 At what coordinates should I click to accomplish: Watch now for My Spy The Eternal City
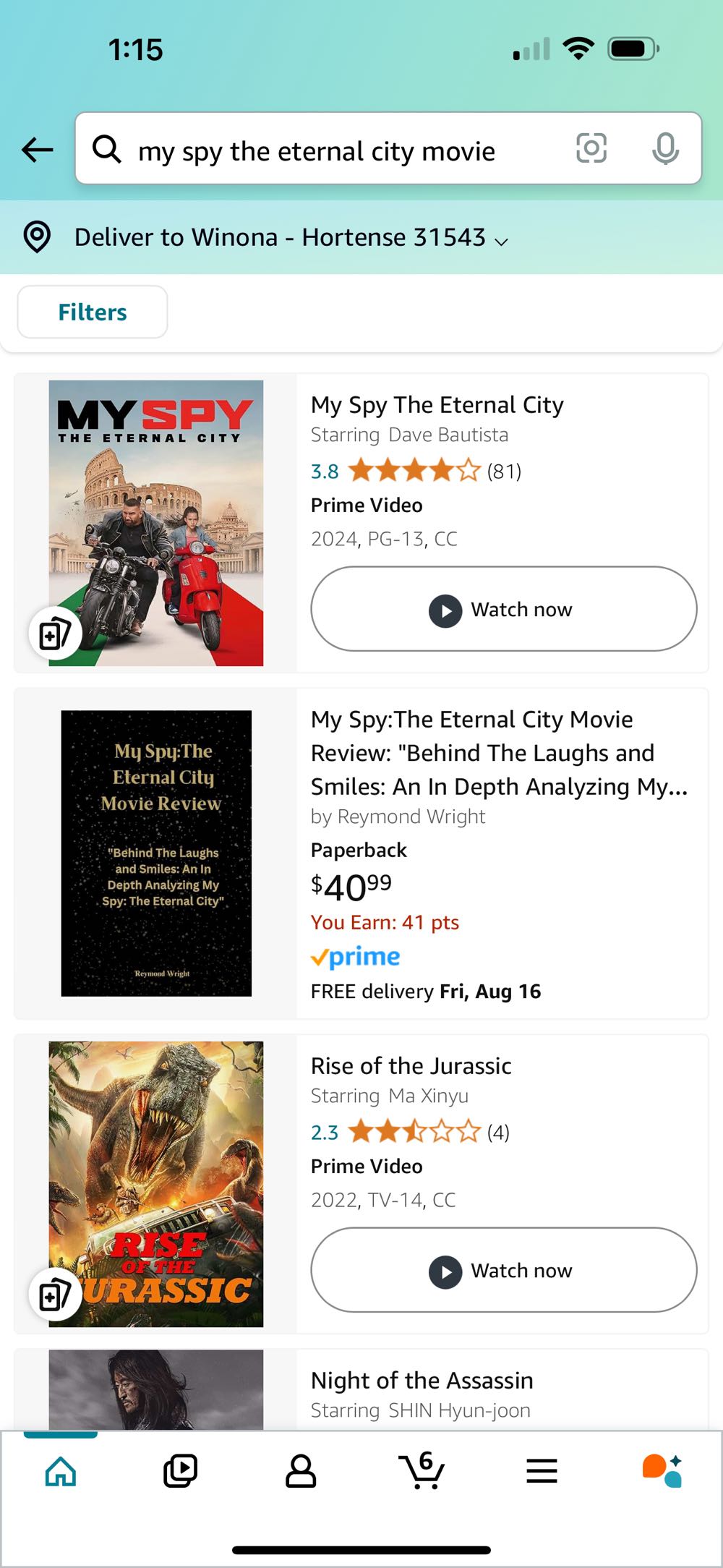504,609
